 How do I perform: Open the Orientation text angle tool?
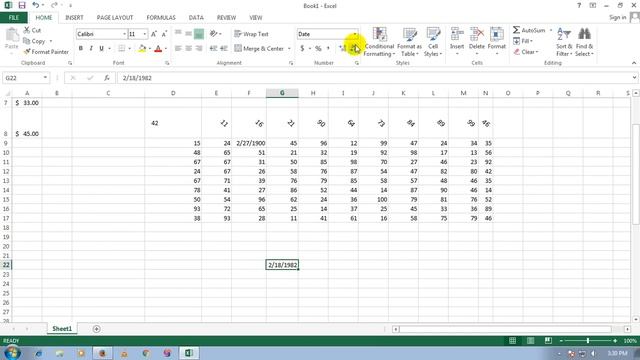coord(213,33)
